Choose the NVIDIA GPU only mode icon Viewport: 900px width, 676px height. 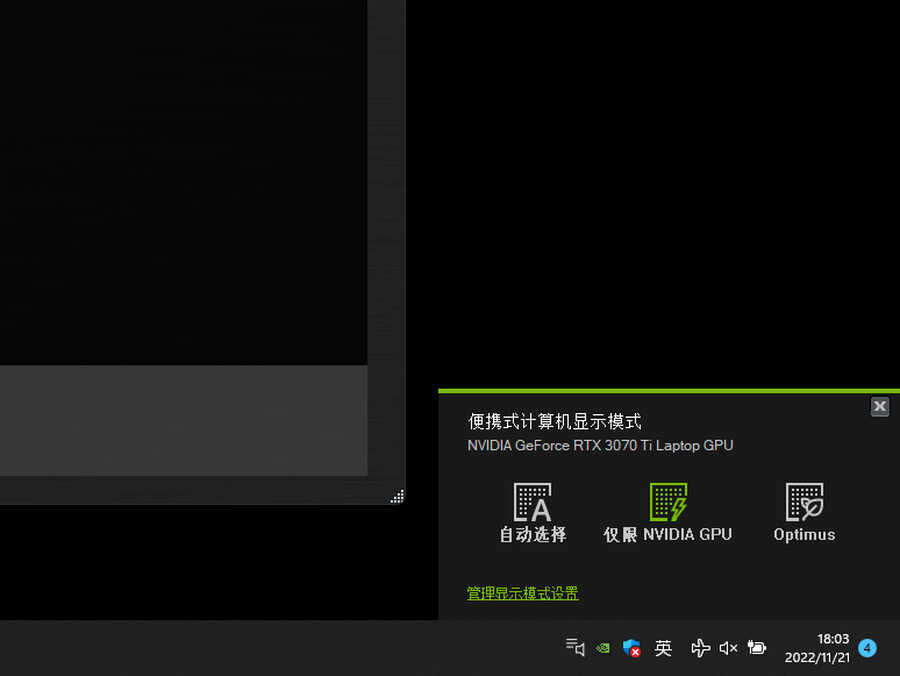[x=668, y=502]
